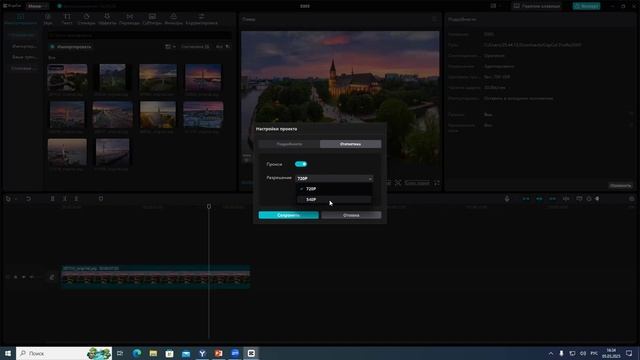Open the aspect ratio button under player
640x360 pixels.
417,183
